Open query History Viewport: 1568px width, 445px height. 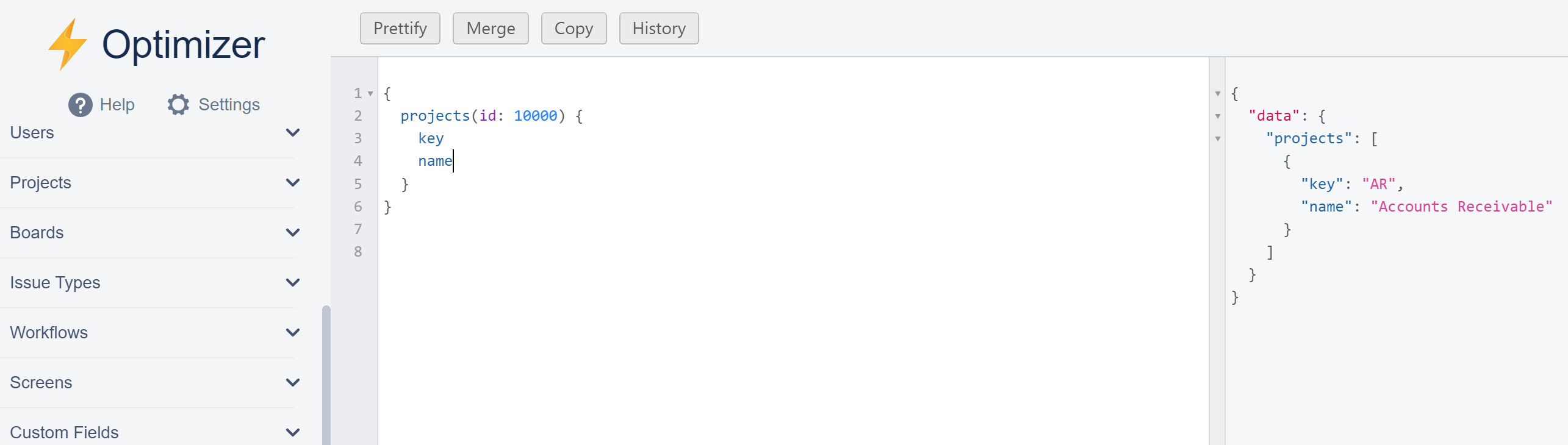(659, 29)
